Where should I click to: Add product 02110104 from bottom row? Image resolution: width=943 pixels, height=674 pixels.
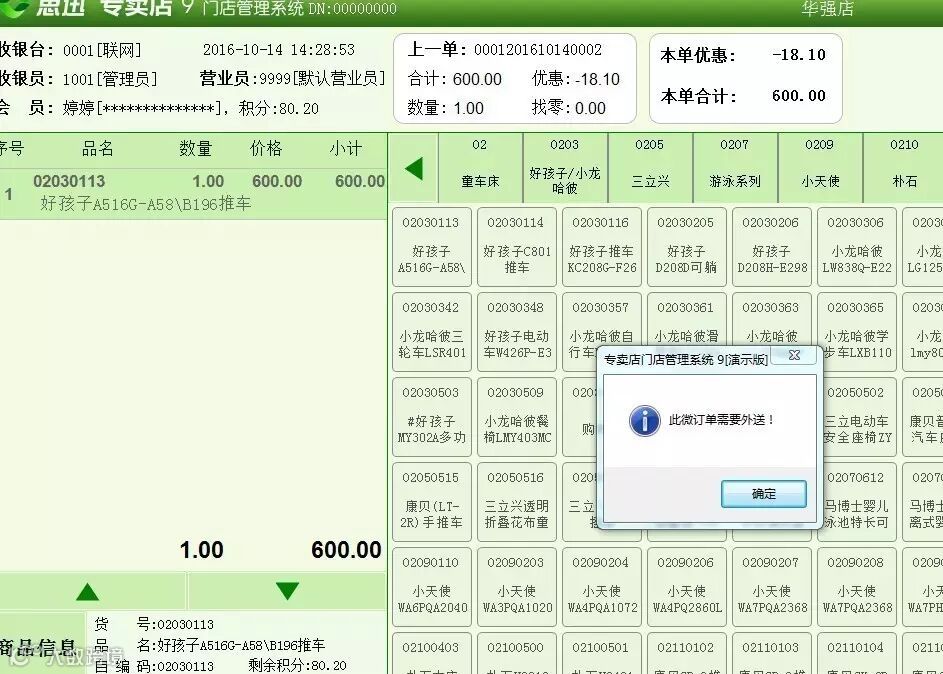pos(856,654)
